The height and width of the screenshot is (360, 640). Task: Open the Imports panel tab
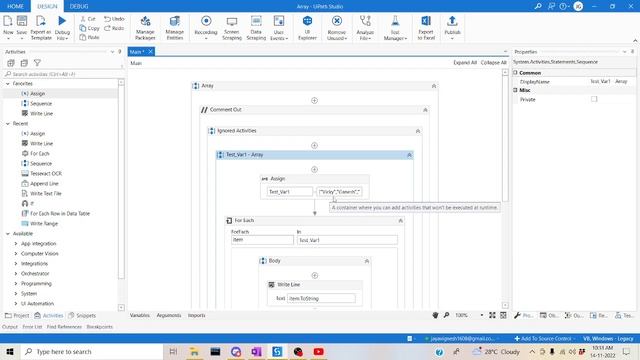coord(196,315)
